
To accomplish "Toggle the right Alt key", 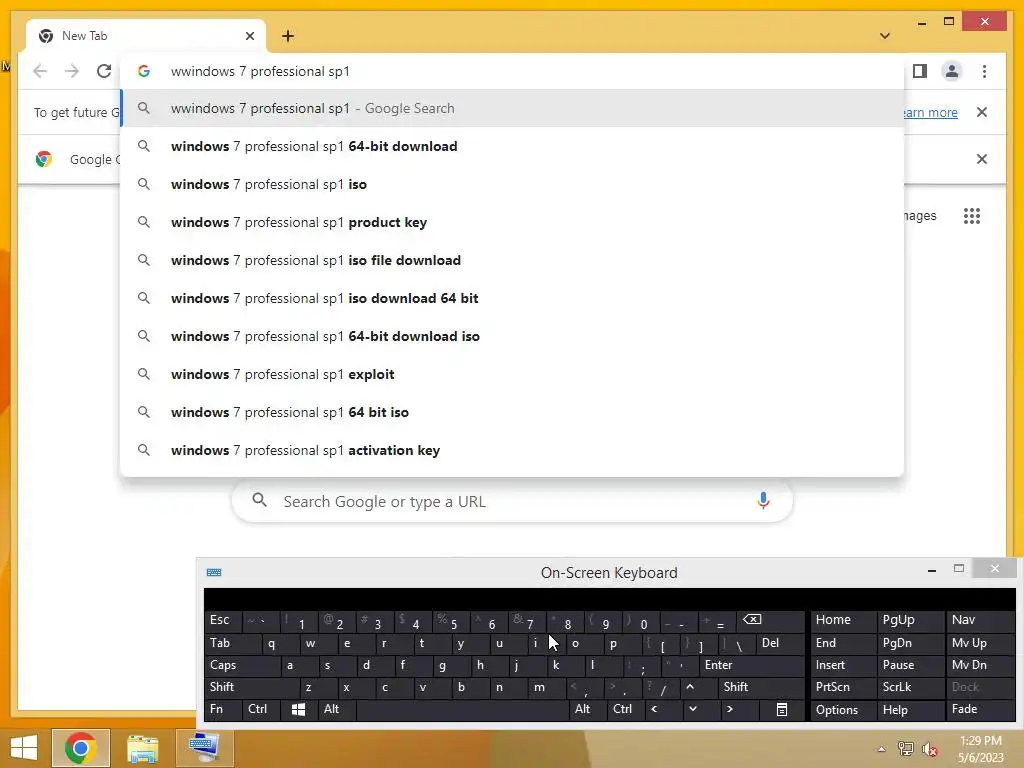I will coord(586,709).
